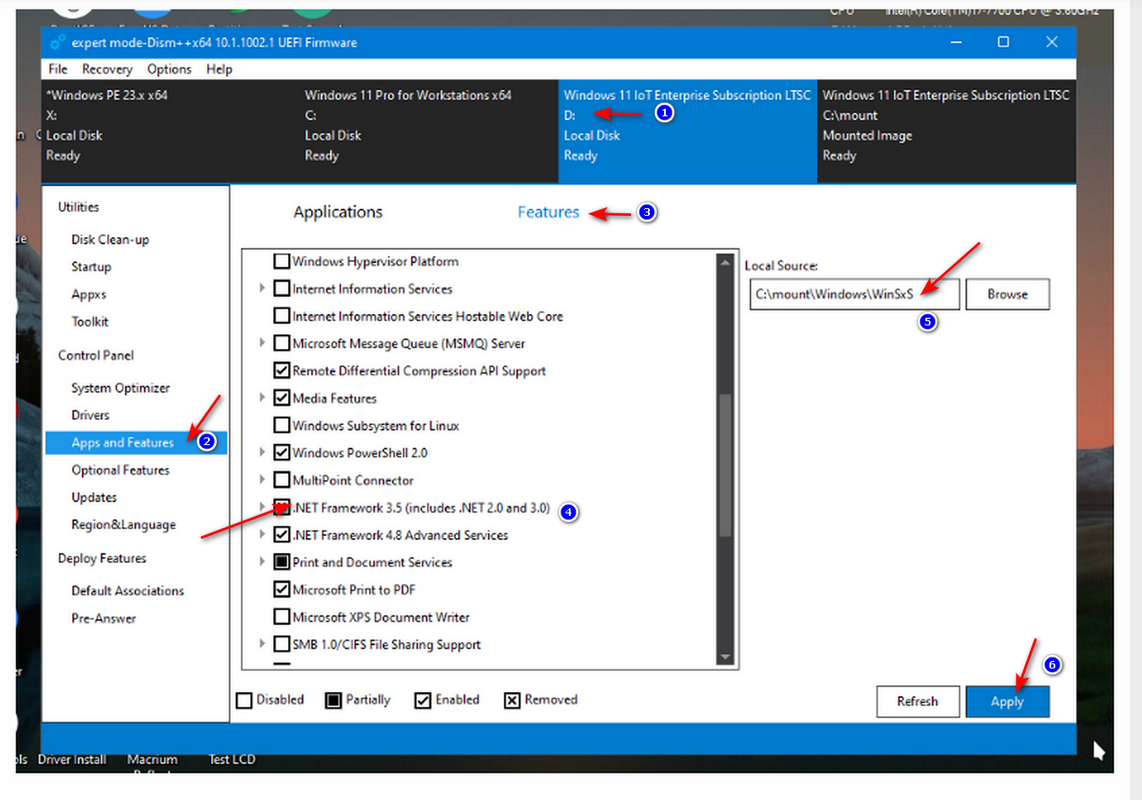Open Drivers in Control Panel list

(90, 415)
